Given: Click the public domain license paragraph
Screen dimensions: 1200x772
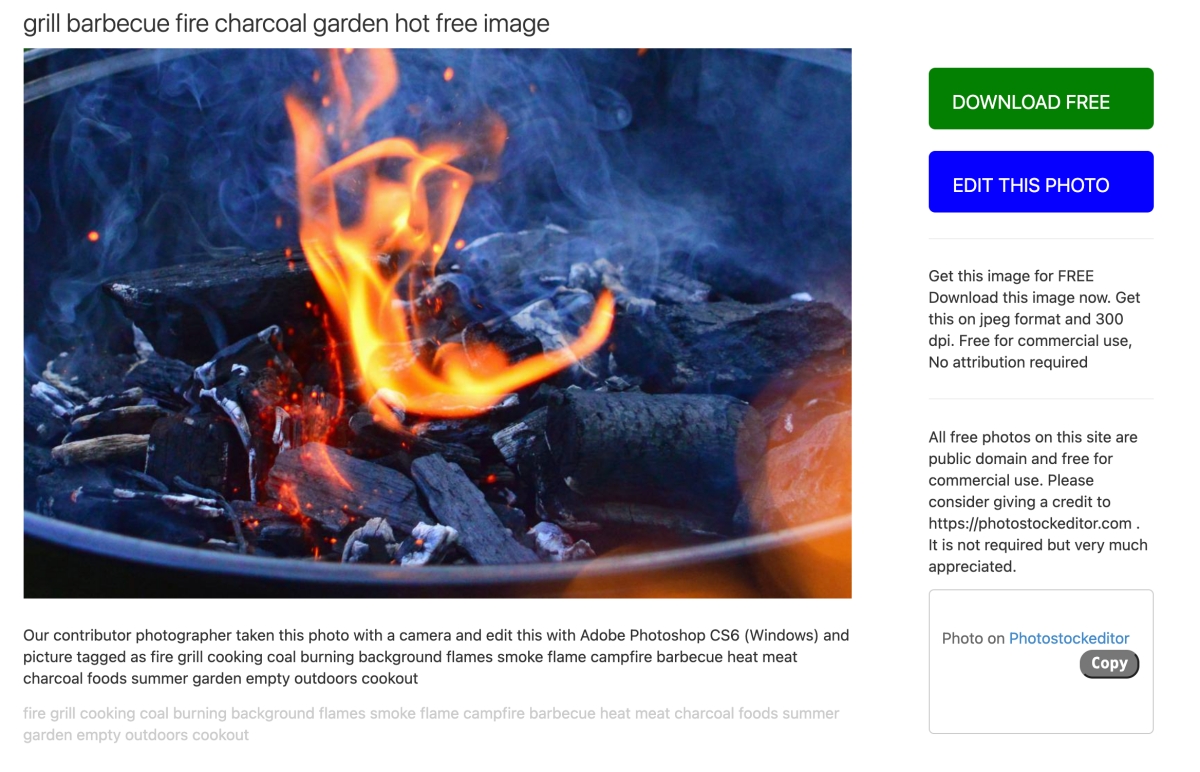Looking at the screenshot, I should tap(1038, 502).
